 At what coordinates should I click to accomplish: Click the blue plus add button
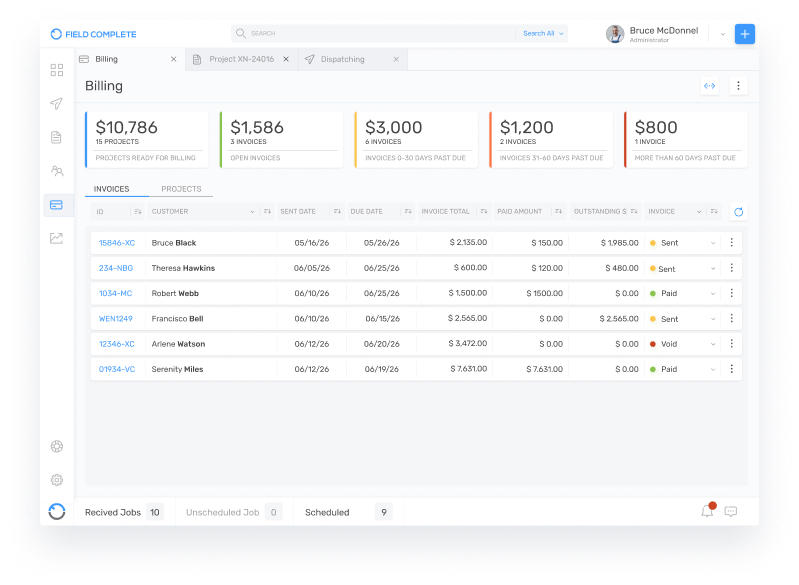tap(745, 34)
